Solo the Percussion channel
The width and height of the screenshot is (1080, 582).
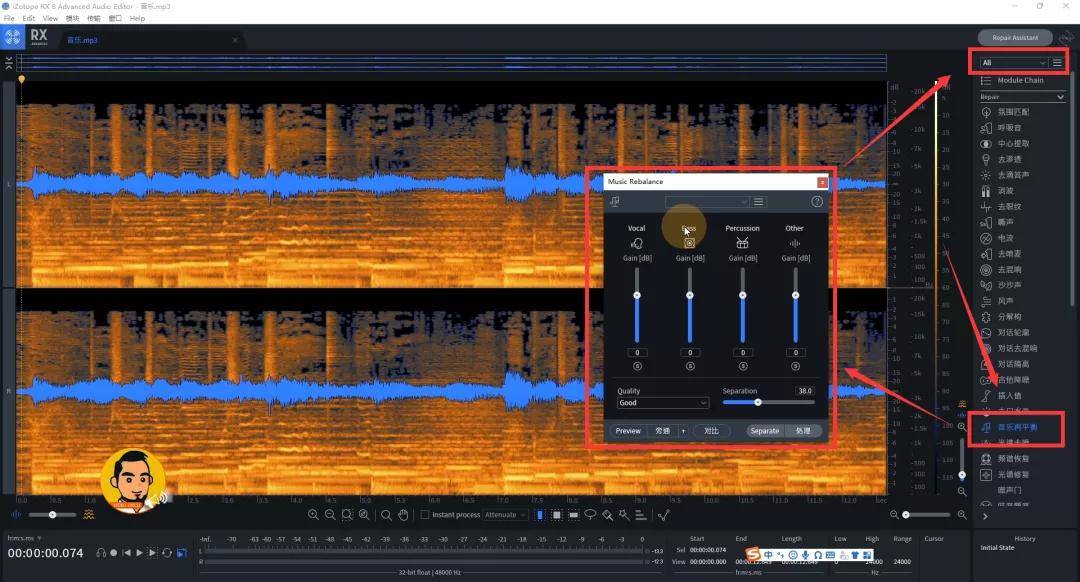(742, 366)
